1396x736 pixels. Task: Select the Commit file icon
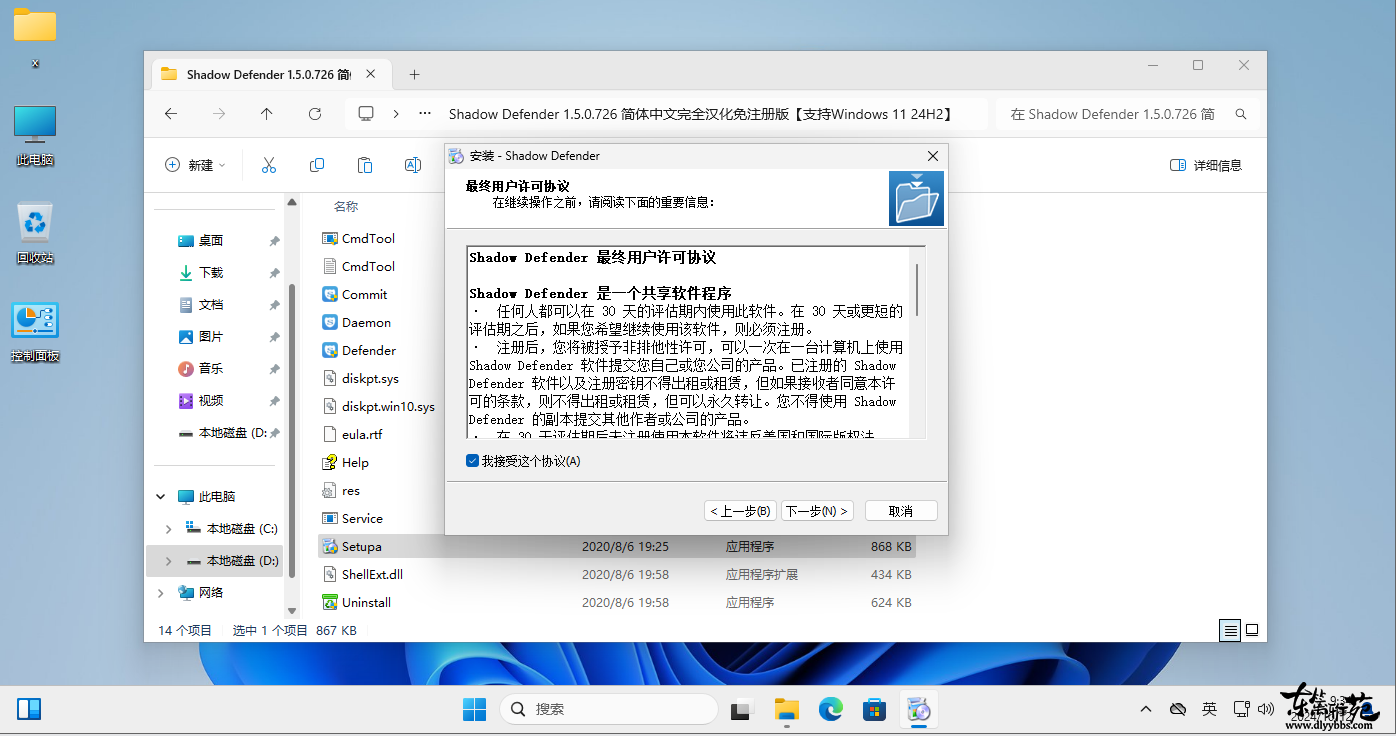[x=330, y=294]
